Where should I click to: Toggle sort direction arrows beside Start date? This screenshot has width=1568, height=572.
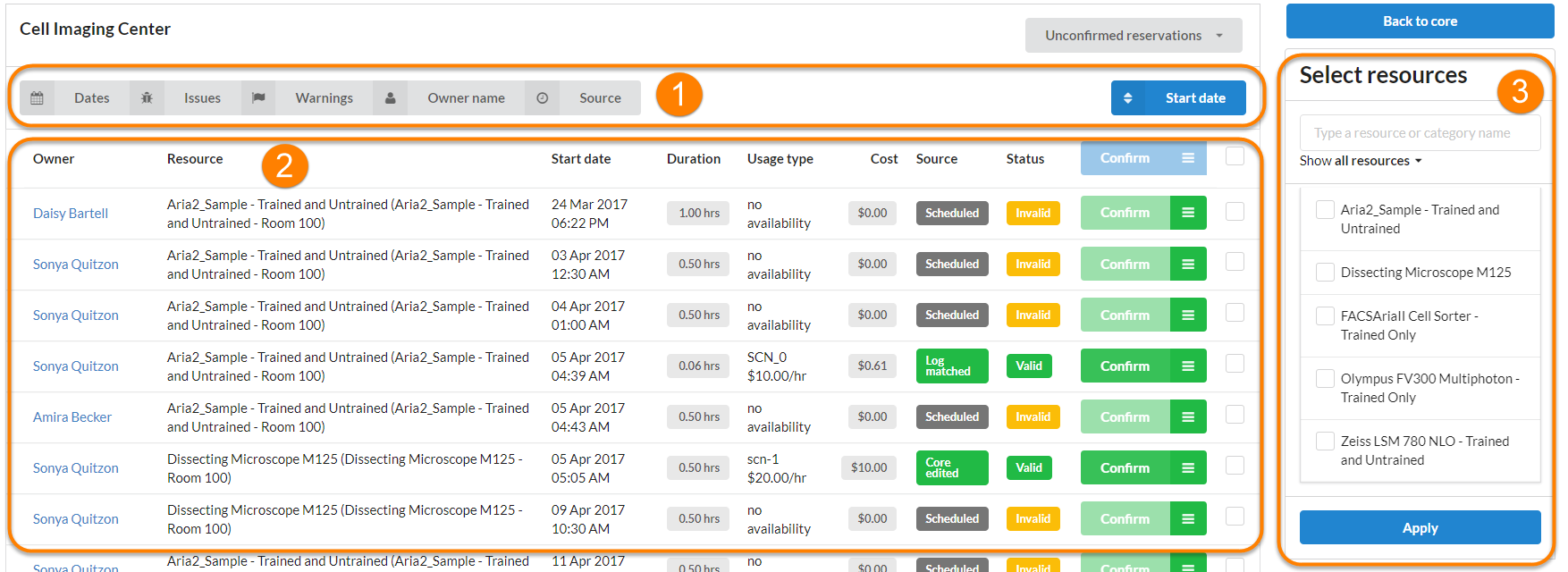[1128, 98]
